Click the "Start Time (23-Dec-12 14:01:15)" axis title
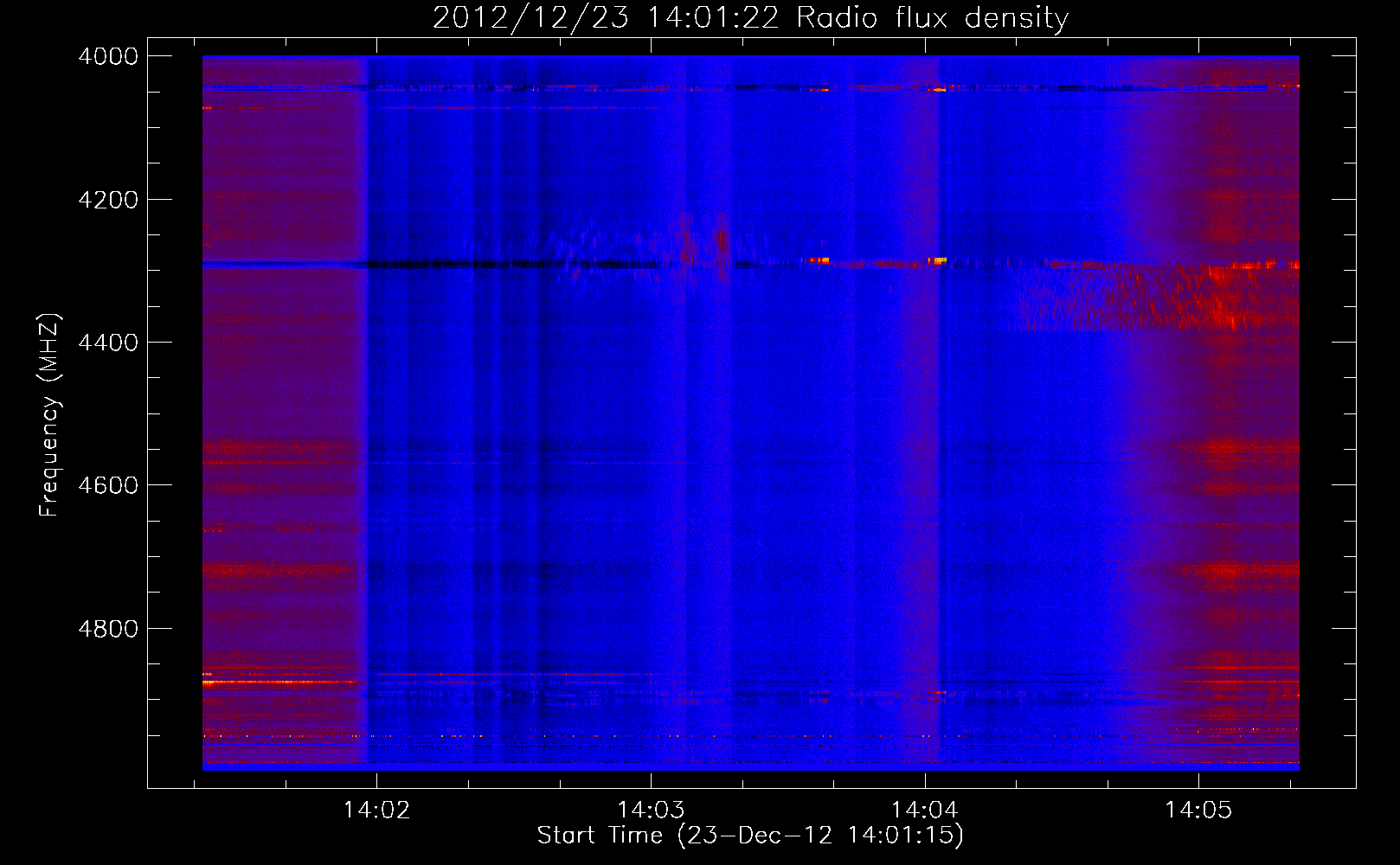Image resolution: width=1400 pixels, height=865 pixels. point(750,836)
